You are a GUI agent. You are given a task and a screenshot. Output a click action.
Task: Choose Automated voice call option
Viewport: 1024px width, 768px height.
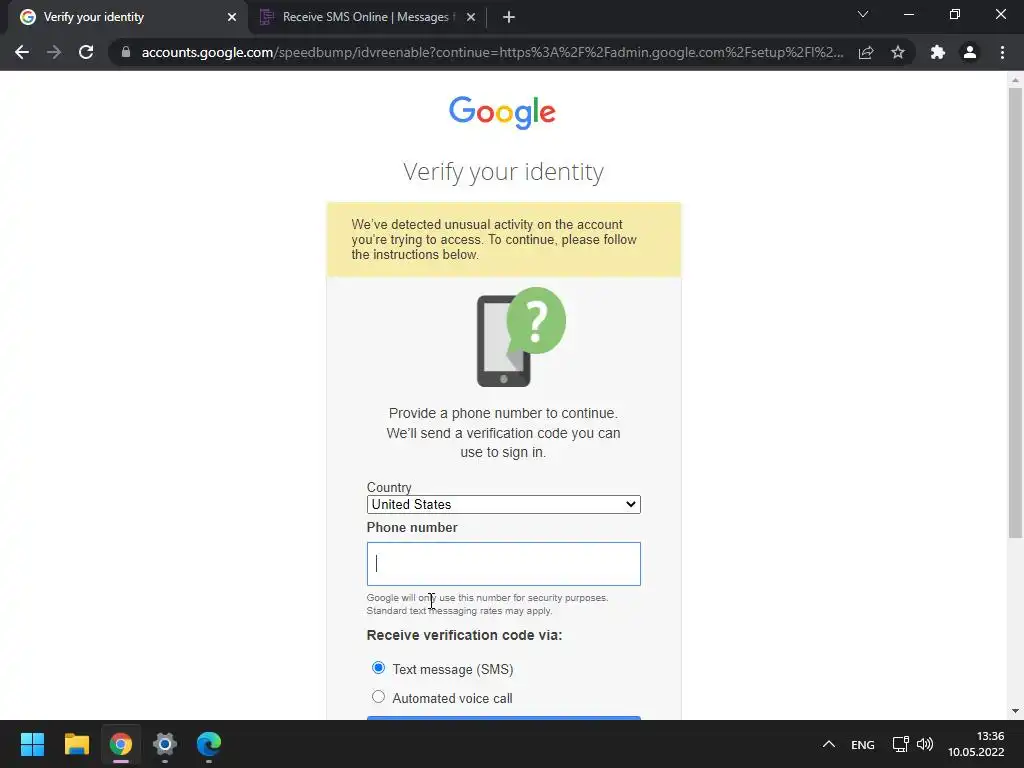click(x=378, y=697)
